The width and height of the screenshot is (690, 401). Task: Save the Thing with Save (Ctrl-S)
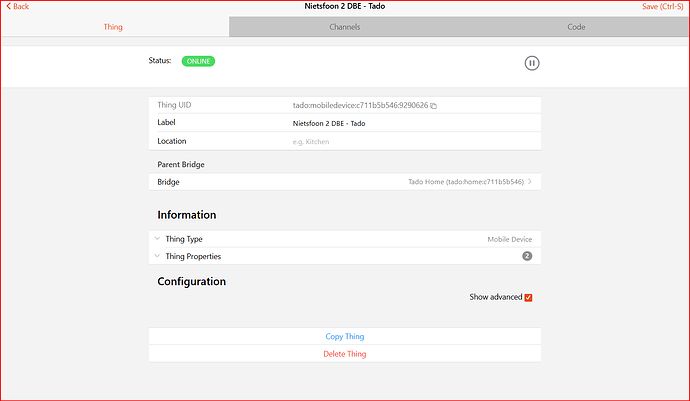click(x=662, y=7)
